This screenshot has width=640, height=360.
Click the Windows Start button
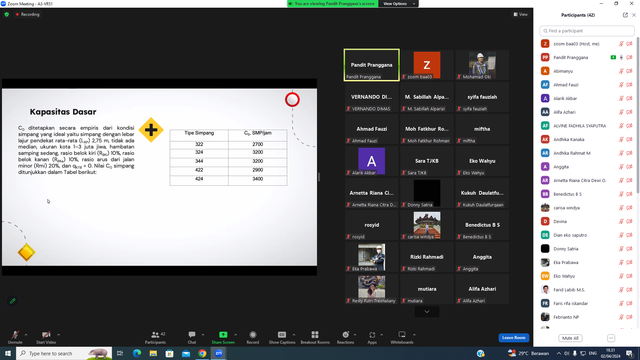coord(8,353)
